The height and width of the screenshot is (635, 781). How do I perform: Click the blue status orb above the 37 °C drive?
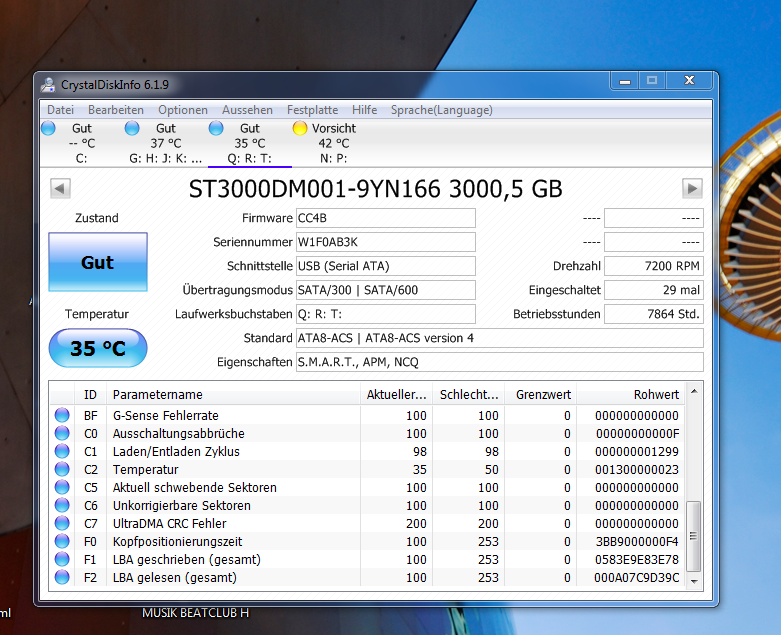(x=132, y=128)
